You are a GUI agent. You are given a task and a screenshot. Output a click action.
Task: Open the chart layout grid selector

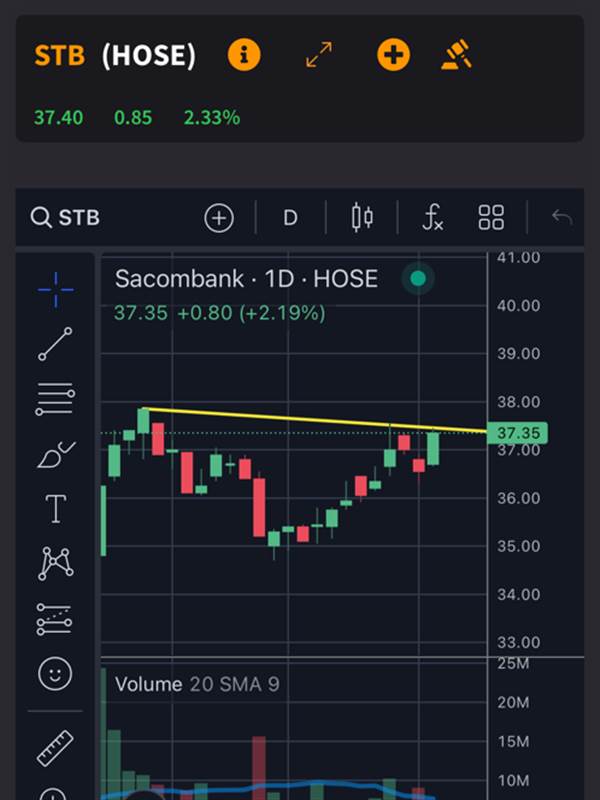(x=491, y=218)
